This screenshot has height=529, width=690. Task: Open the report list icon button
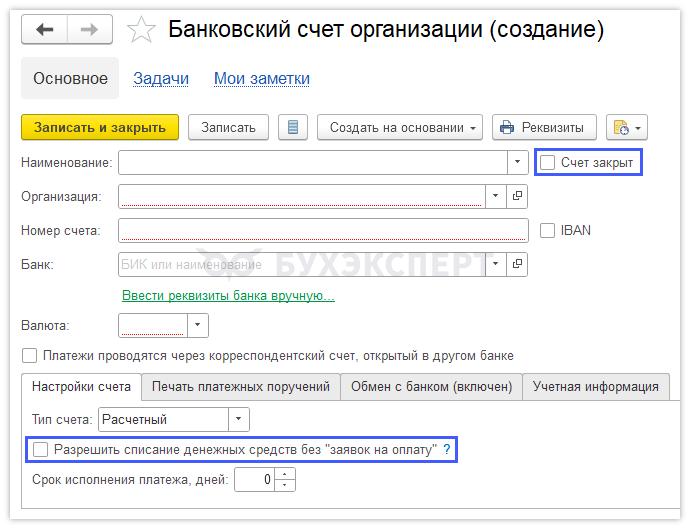(x=292, y=127)
